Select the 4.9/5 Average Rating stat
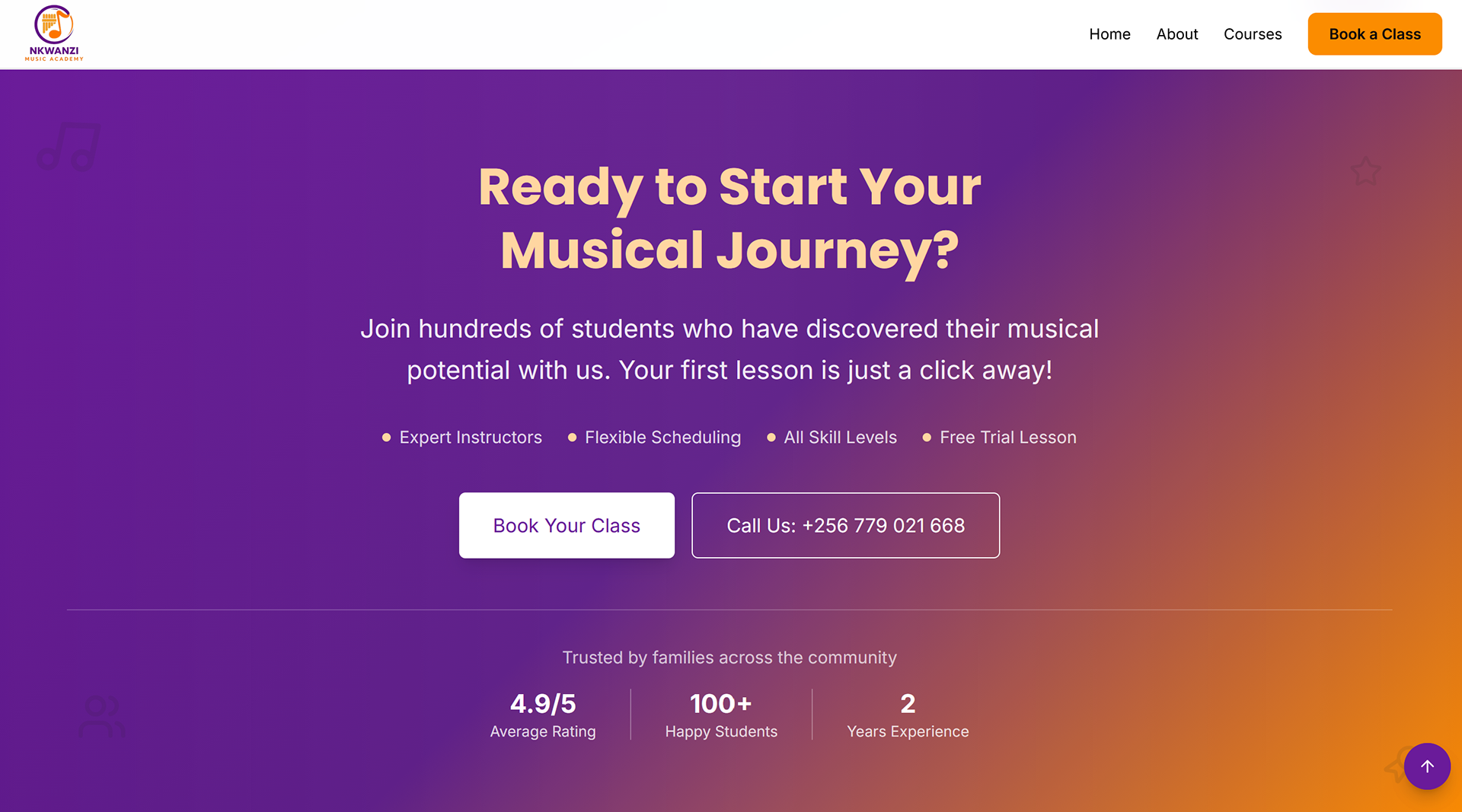Screen dimensions: 1462x812 [x=543, y=715]
